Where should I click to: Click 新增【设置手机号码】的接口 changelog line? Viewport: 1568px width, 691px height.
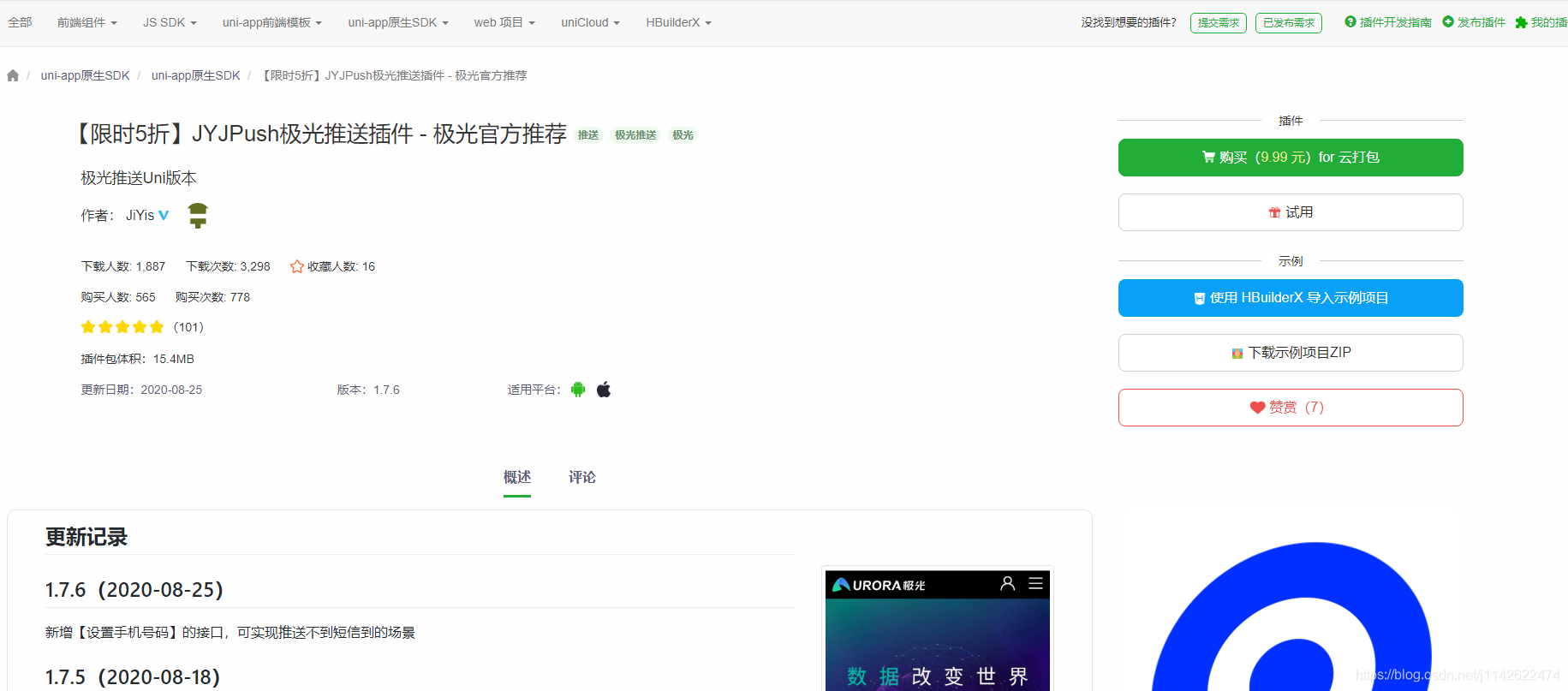230,633
